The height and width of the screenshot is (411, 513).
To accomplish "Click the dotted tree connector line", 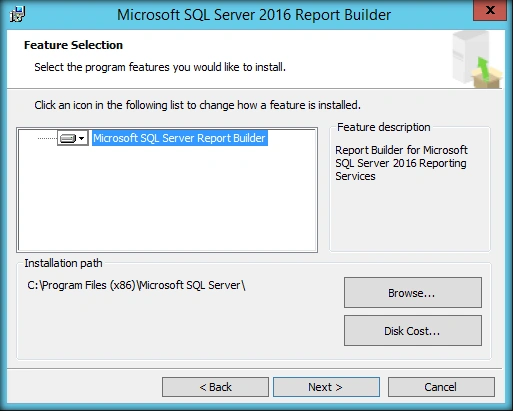I will click(x=47, y=138).
